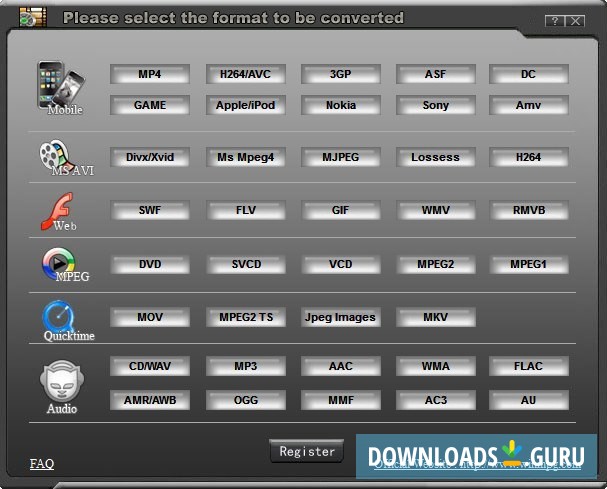Select Jpeg Images output
Viewport: 607px width, 489px height.
(x=341, y=317)
